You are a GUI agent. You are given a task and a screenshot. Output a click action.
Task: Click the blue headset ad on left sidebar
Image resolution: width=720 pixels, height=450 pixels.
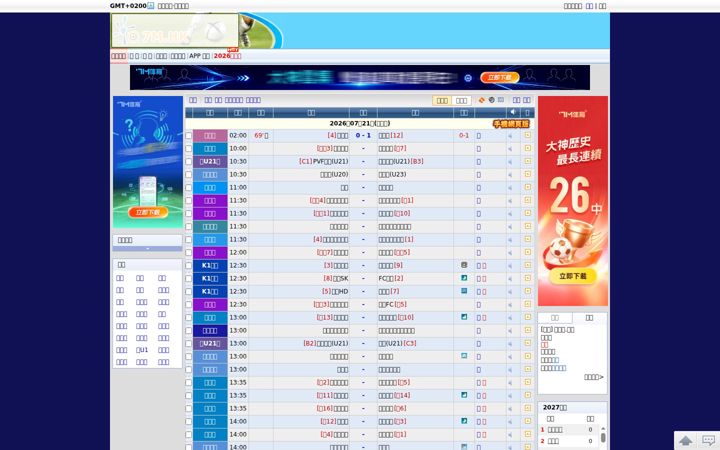tap(148, 162)
